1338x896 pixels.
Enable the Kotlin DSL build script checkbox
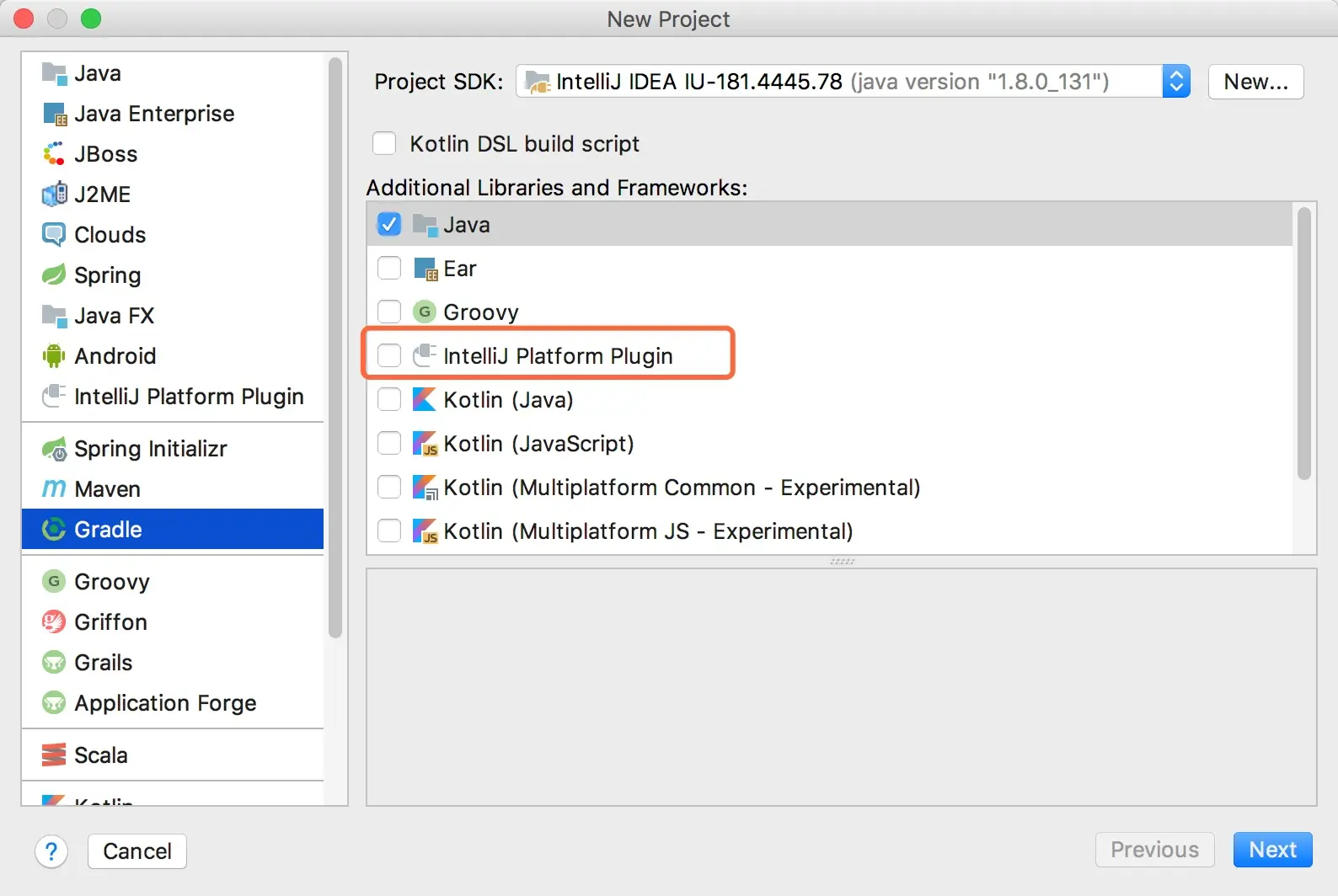coord(384,143)
